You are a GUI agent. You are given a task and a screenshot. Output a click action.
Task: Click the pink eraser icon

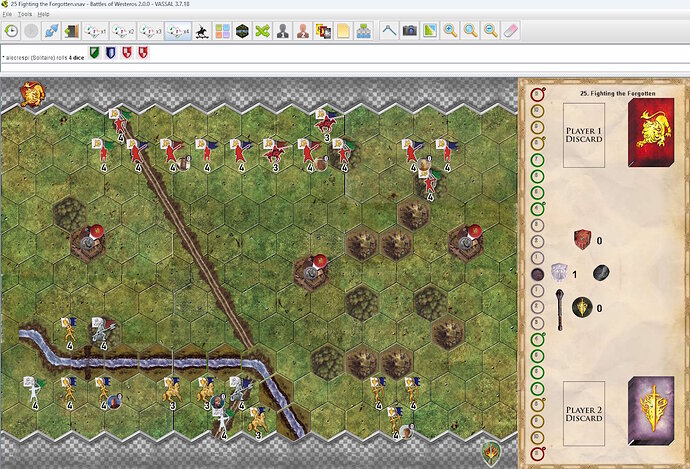pyautogui.click(x=511, y=31)
